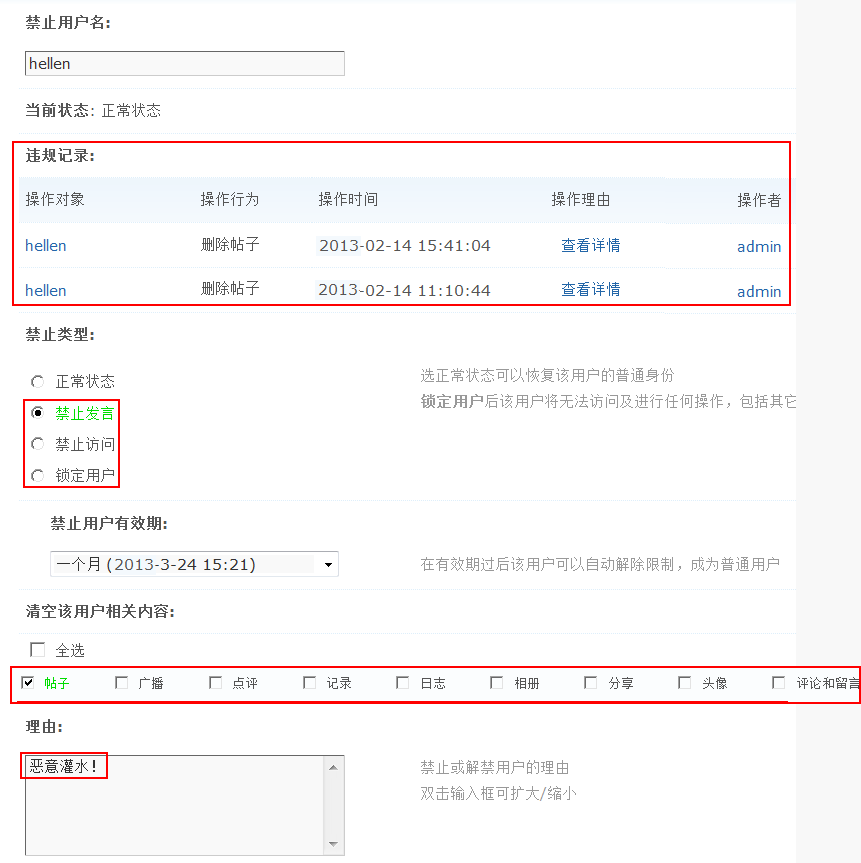This screenshot has width=861, height=863.
Task: Choose the 禁止访问 ban type
Action: tap(38, 444)
